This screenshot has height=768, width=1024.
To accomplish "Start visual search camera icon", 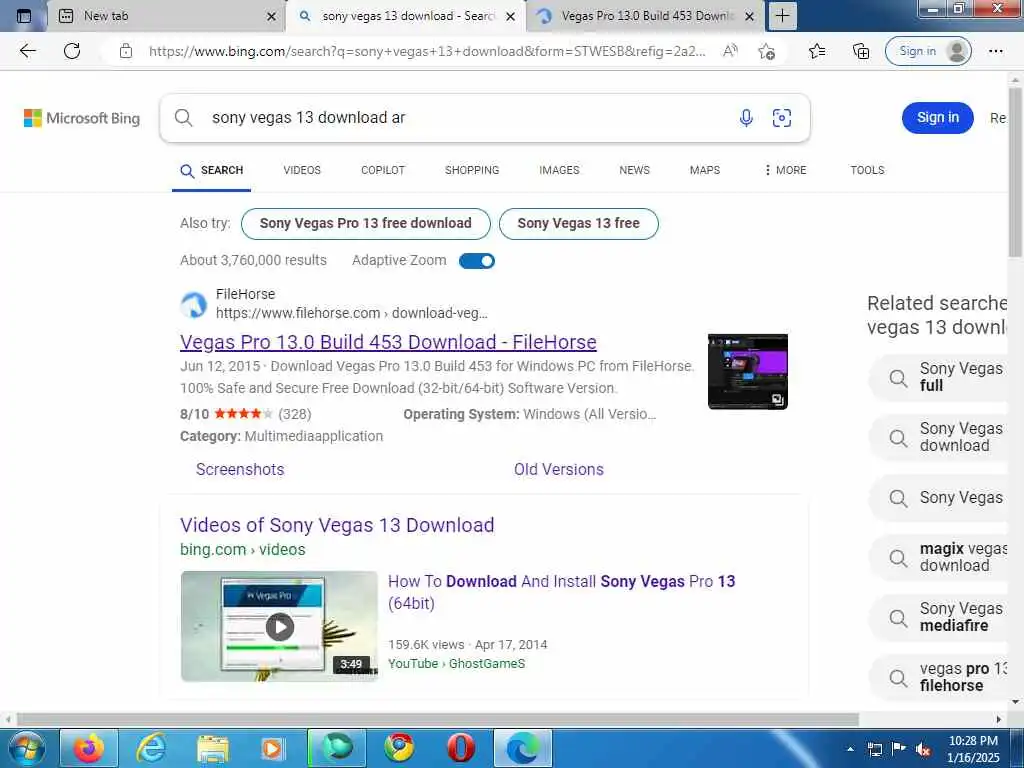I will pos(782,118).
